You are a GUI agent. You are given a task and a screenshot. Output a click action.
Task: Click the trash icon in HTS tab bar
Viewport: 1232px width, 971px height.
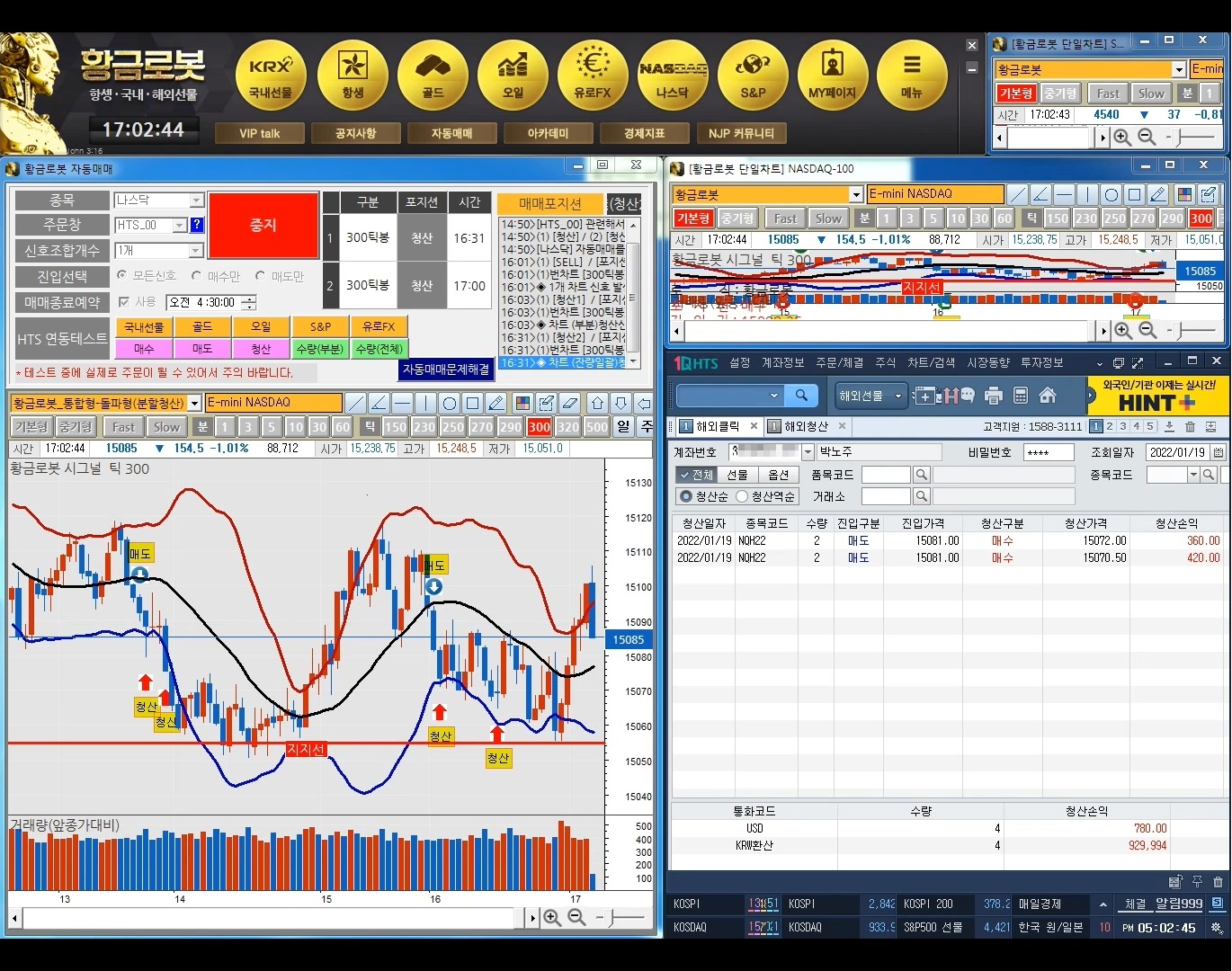(1191, 427)
